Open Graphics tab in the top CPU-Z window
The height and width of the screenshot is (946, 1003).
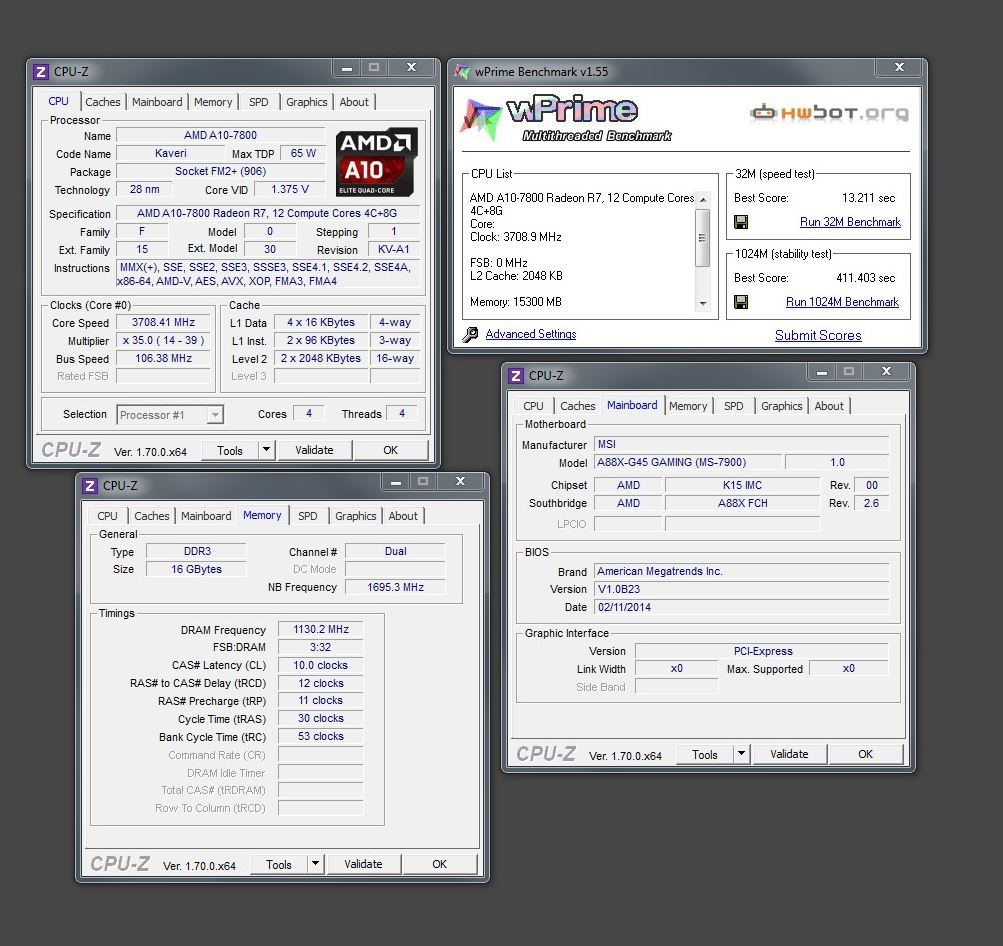coord(306,102)
